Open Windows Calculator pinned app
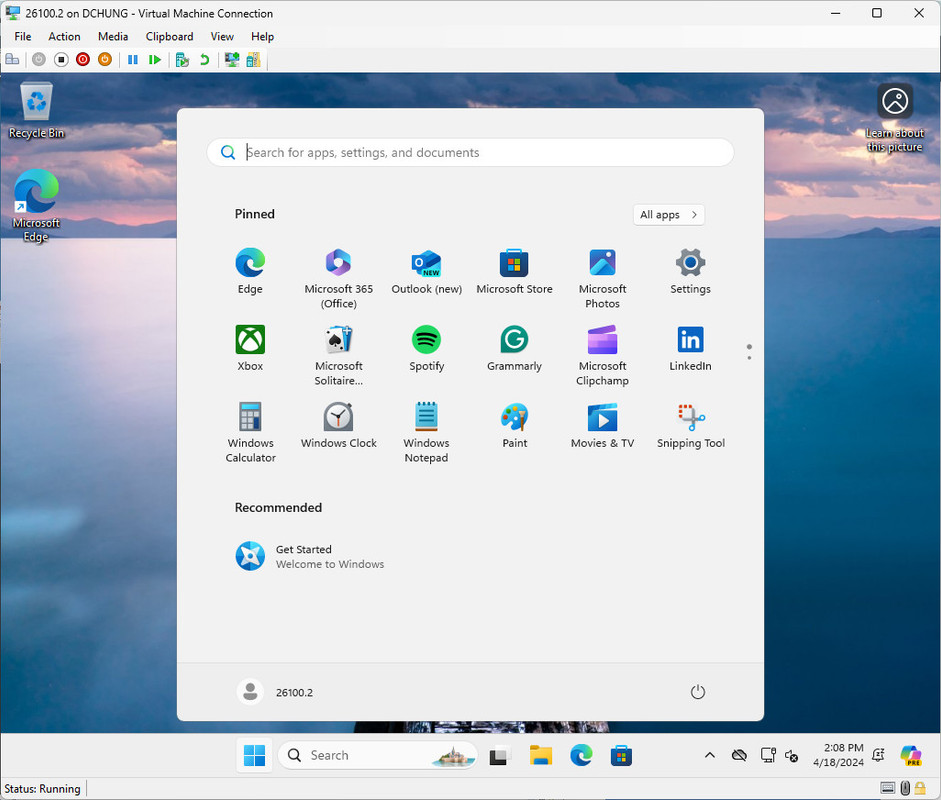Viewport: 941px width, 800px height. (x=250, y=432)
